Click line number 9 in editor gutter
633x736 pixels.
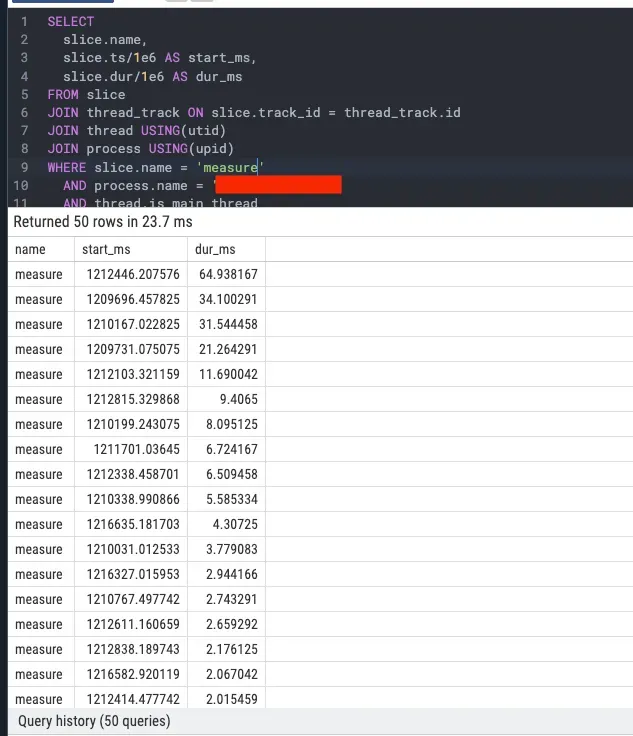tap(24, 168)
